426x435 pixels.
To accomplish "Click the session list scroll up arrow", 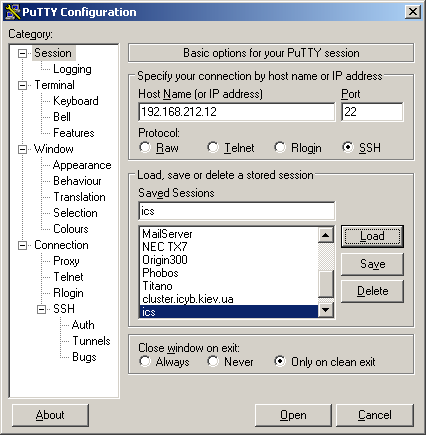I will pos(326,235).
